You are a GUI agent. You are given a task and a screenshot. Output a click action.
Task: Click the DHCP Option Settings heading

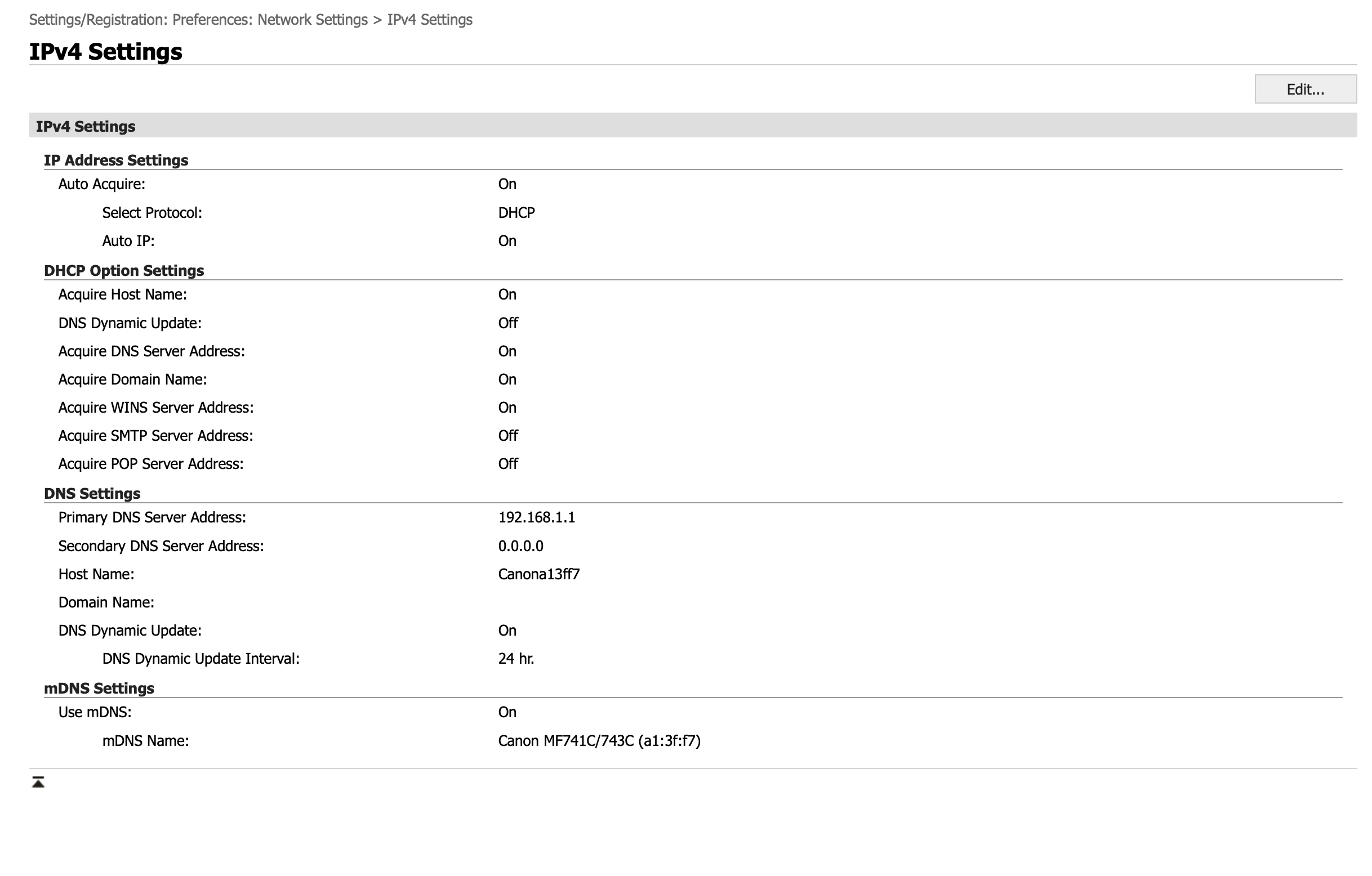point(124,271)
